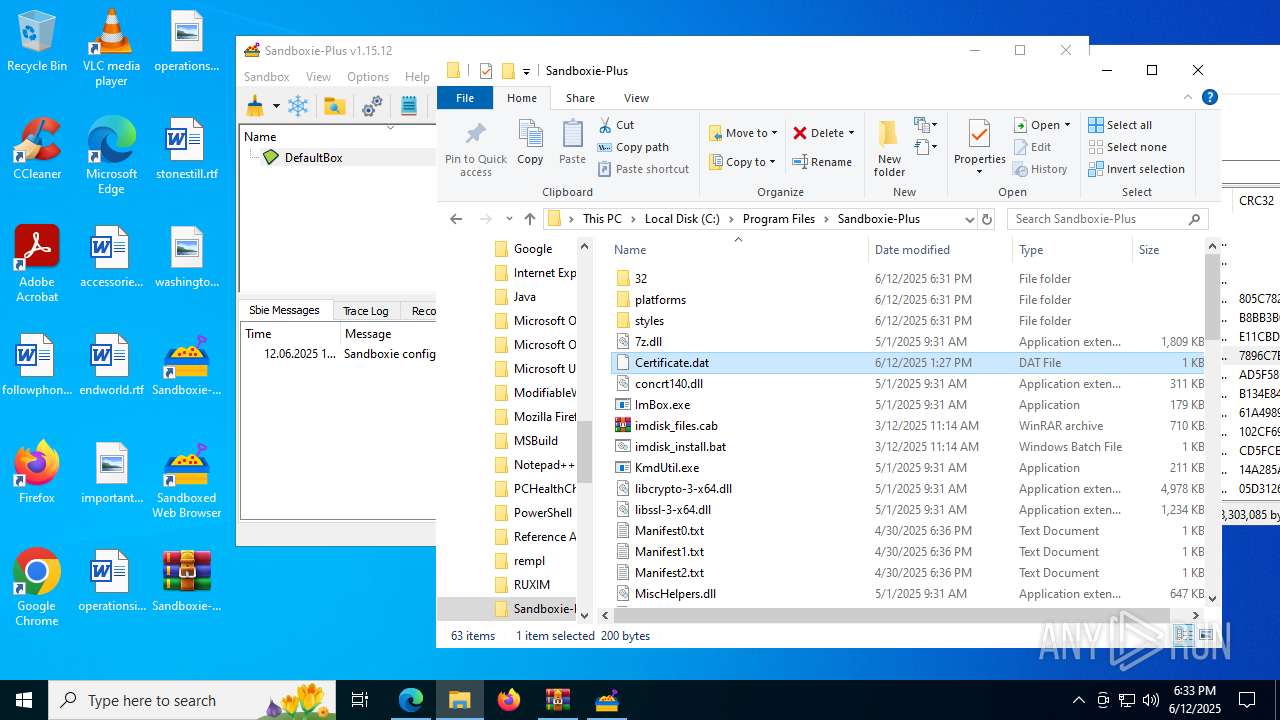Click the Back navigation arrow
Screen dimensions: 1280x720
tap(457, 219)
